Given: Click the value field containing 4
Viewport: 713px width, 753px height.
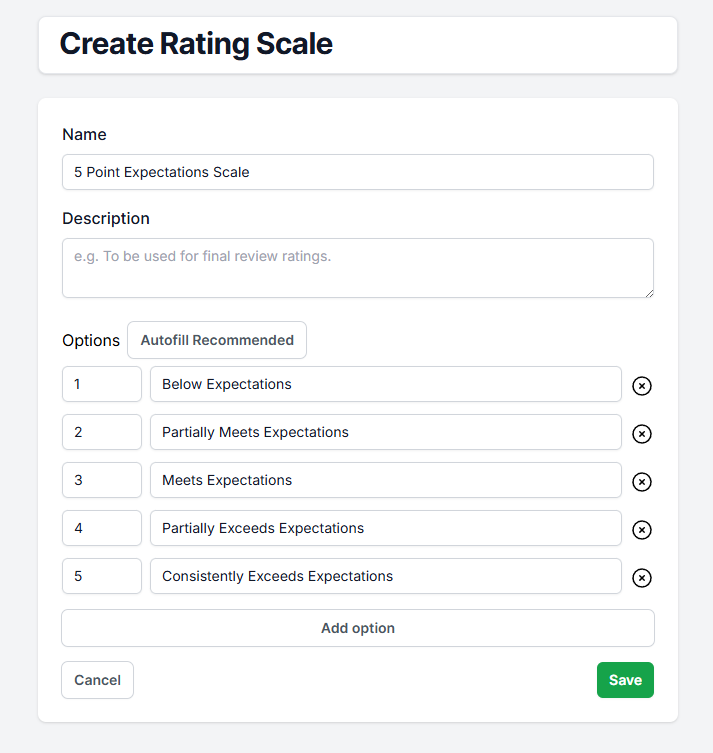Looking at the screenshot, I should tap(101, 528).
